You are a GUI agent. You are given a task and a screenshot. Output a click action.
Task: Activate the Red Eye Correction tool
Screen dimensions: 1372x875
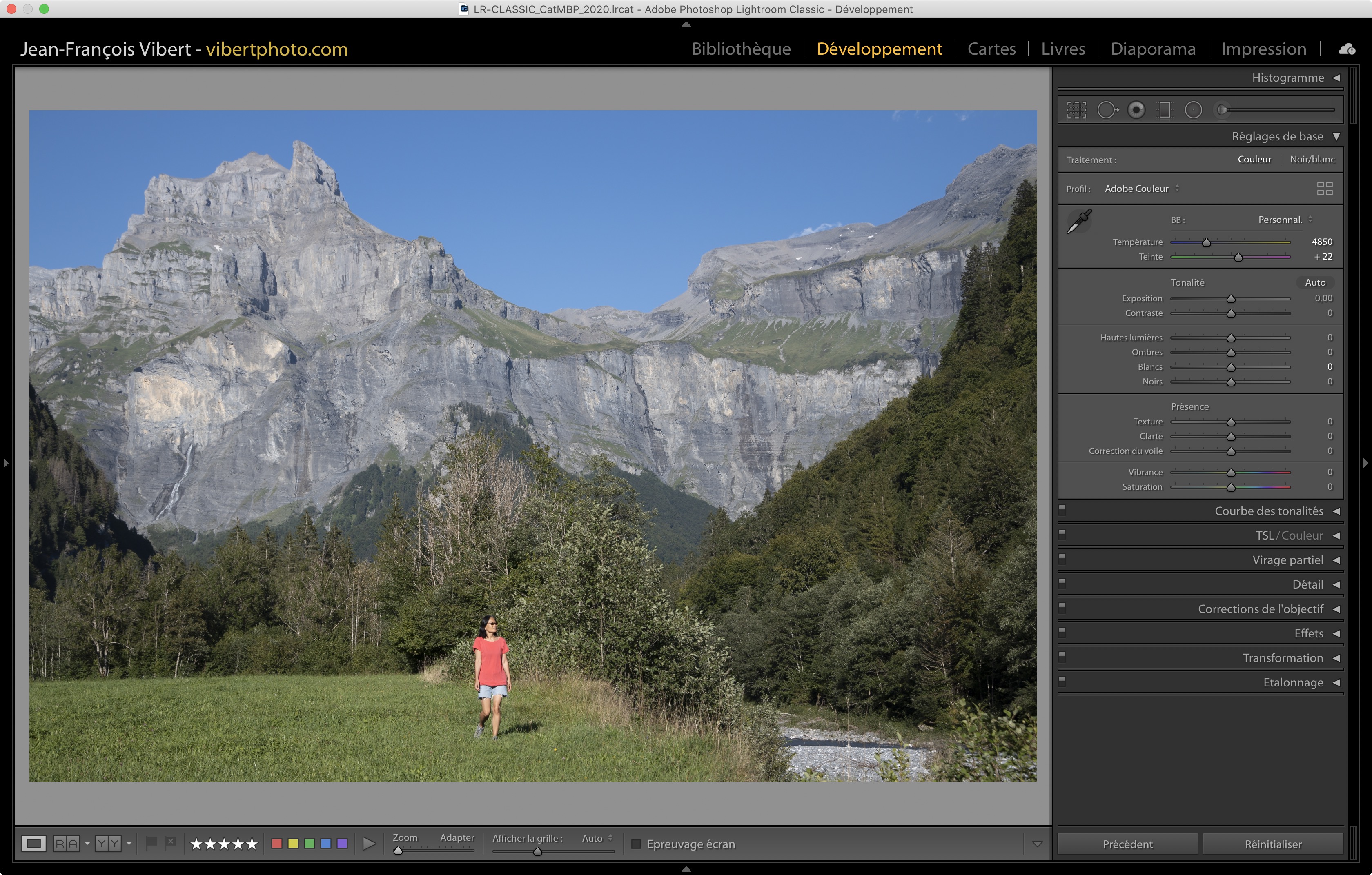pyautogui.click(x=1136, y=110)
